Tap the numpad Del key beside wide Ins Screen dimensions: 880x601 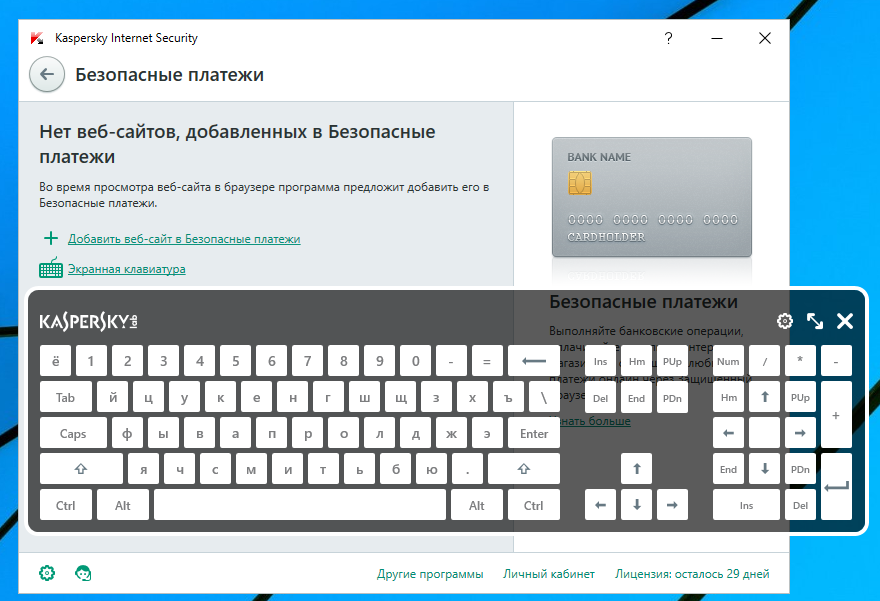pyautogui.click(x=800, y=505)
